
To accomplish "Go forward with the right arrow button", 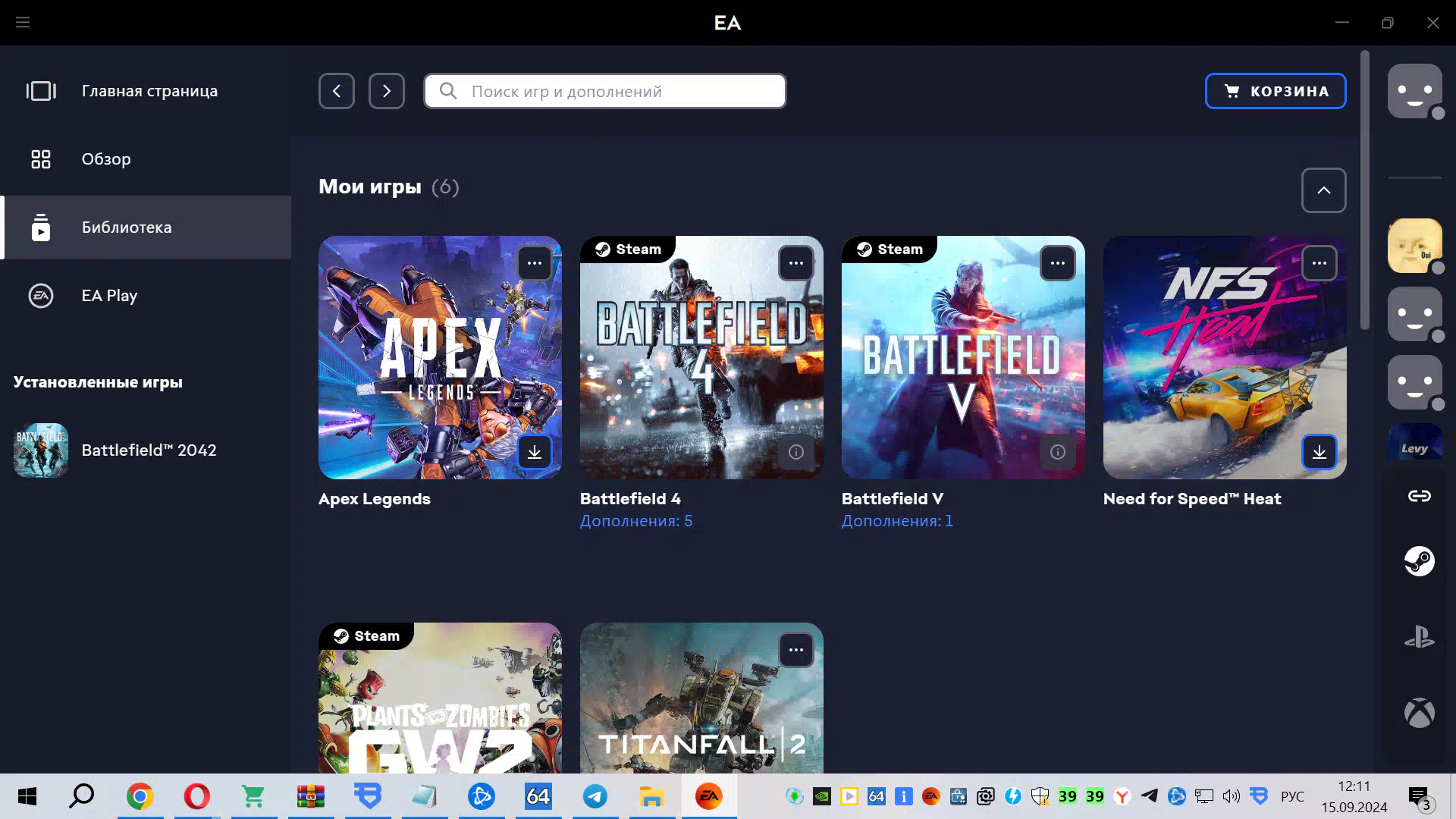I will point(387,91).
